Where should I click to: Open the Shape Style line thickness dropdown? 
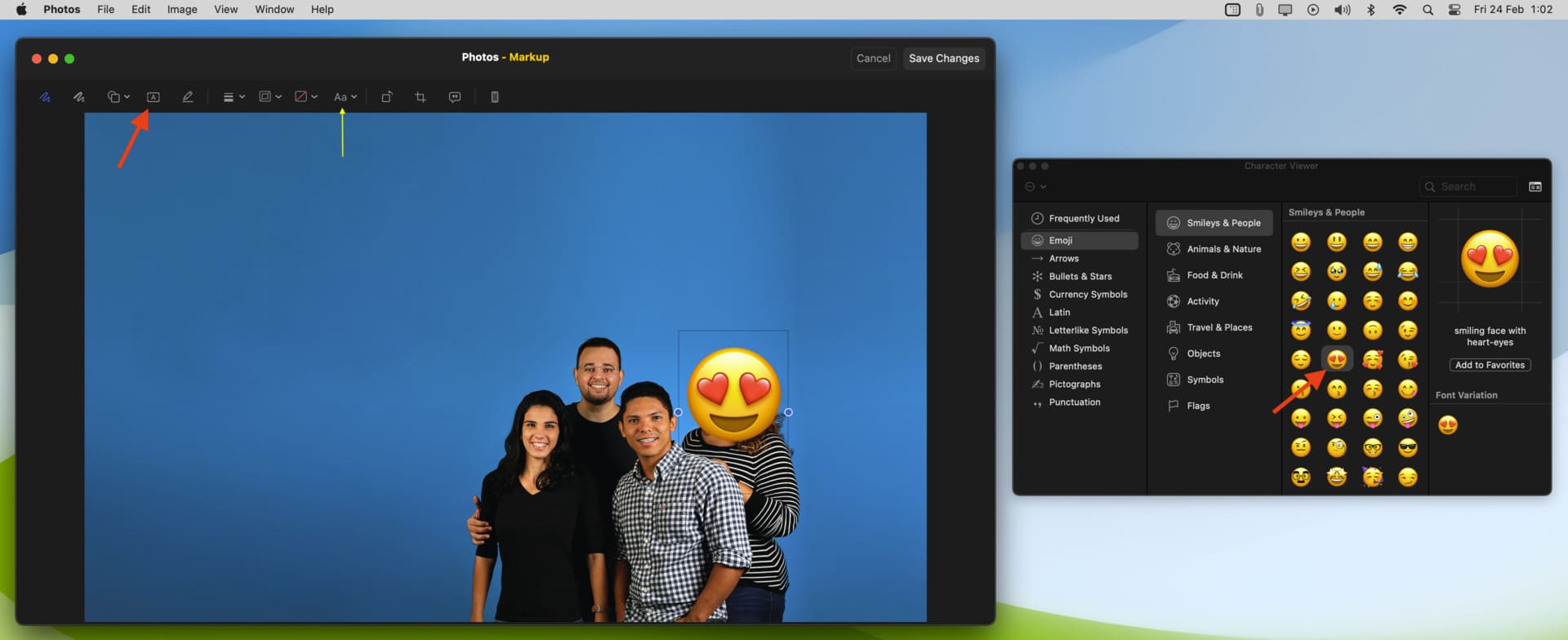[234, 97]
